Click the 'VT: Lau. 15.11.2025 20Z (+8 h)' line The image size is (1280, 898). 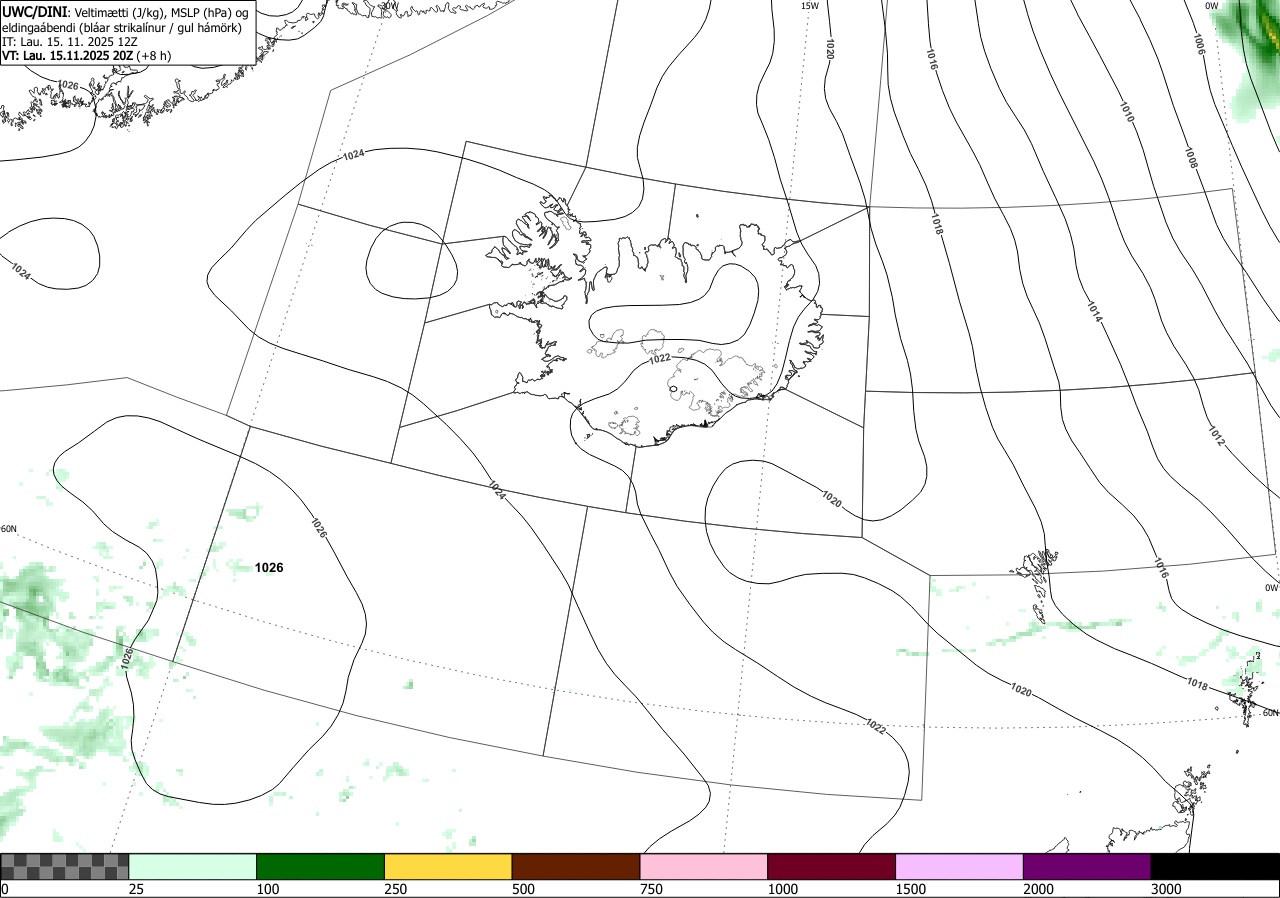tap(86, 56)
